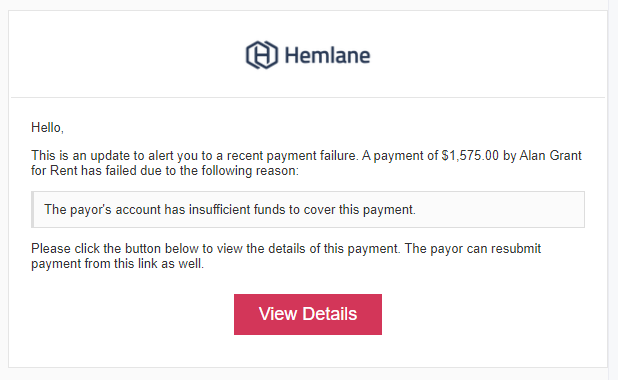Open the View Details button

(308, 314)
